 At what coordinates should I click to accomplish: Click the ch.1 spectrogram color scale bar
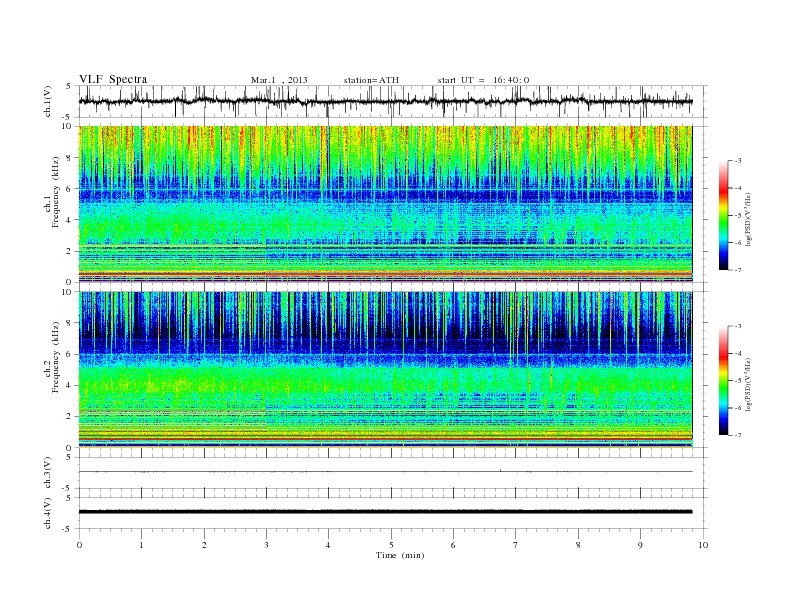(x=723, y=216)
